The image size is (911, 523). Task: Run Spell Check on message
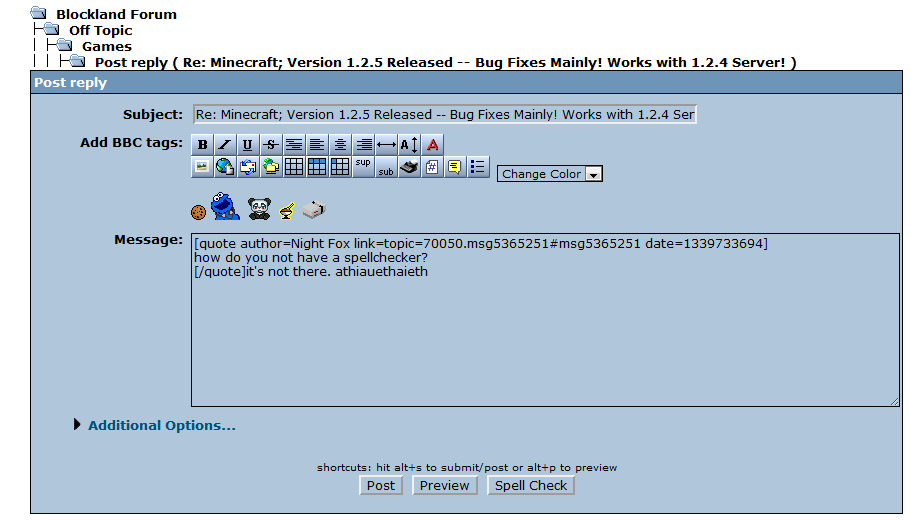(x=530, y=485)
